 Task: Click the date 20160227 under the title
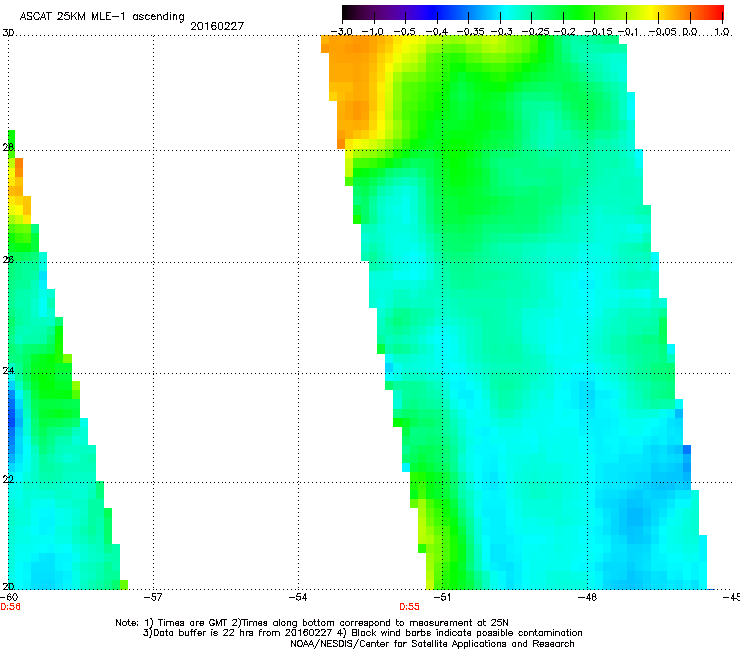pos(217,26)
